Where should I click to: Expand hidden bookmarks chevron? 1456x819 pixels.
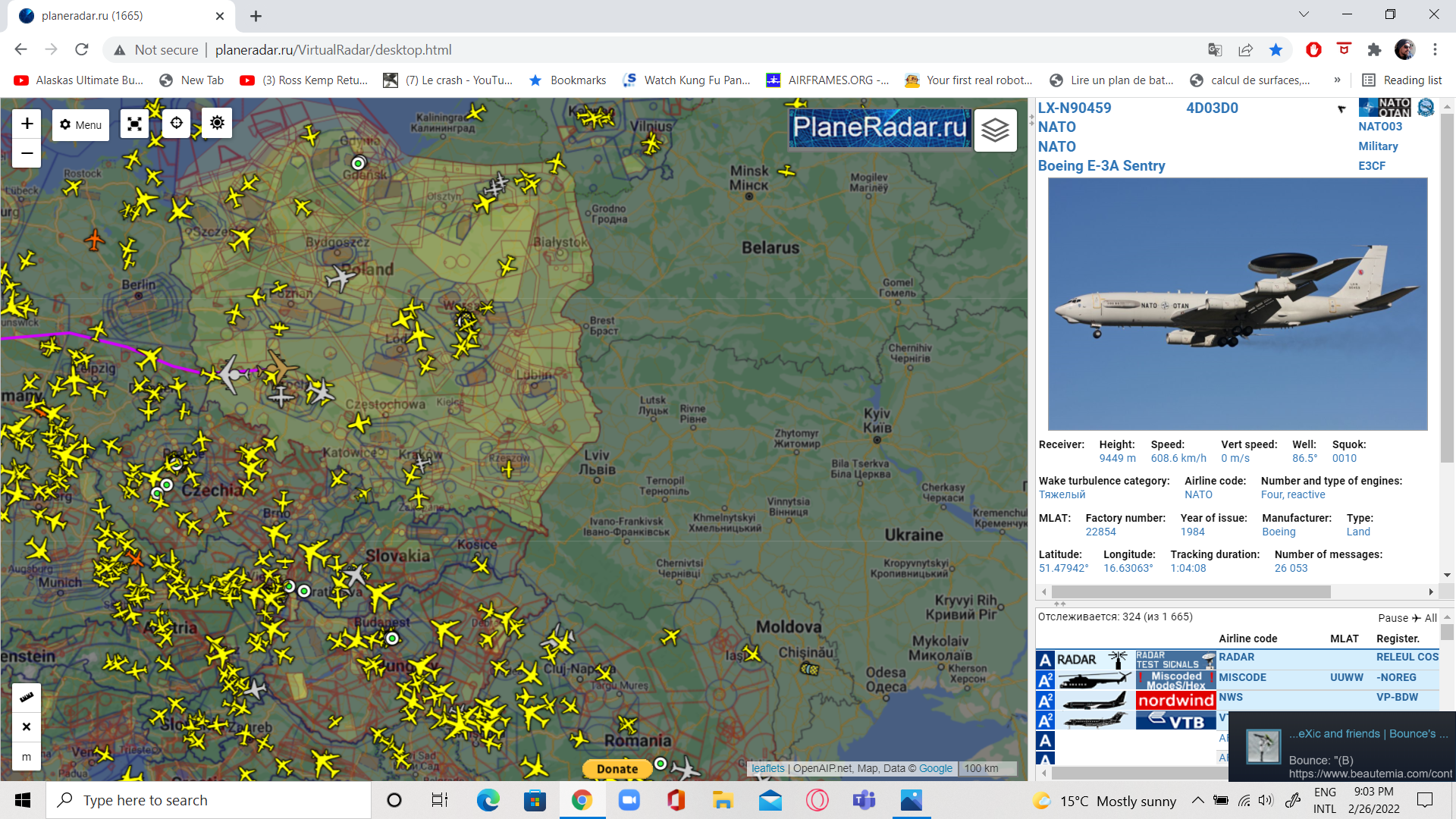[x=1337, y=80]
